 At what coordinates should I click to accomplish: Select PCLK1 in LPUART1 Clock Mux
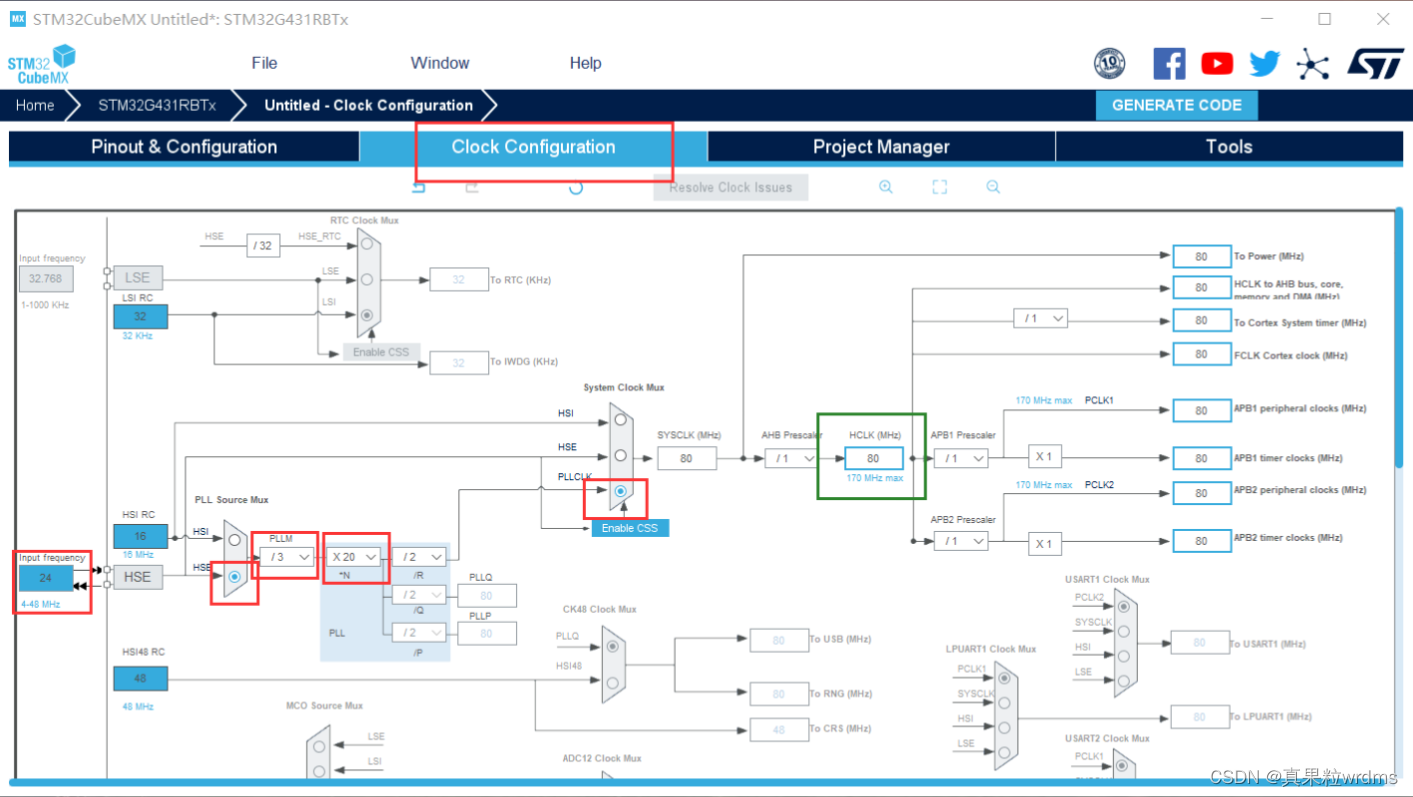tap(1004, 680)
